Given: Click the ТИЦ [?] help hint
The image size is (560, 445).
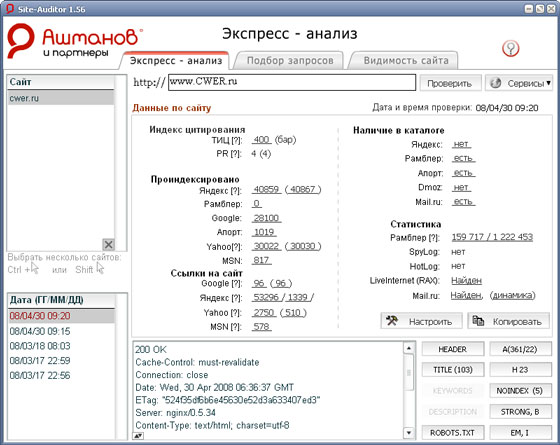Looking at the screenshot, I should [x=236, y=140].
